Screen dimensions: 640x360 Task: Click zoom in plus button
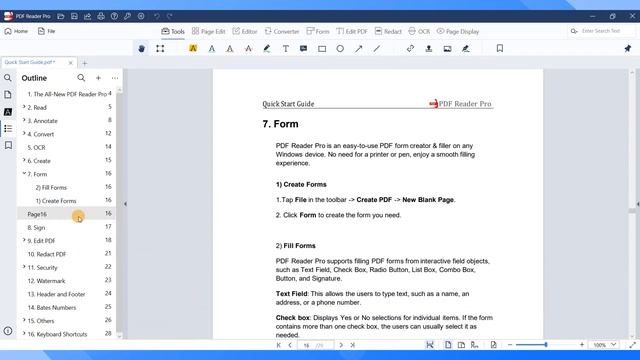tap(582, 345)
